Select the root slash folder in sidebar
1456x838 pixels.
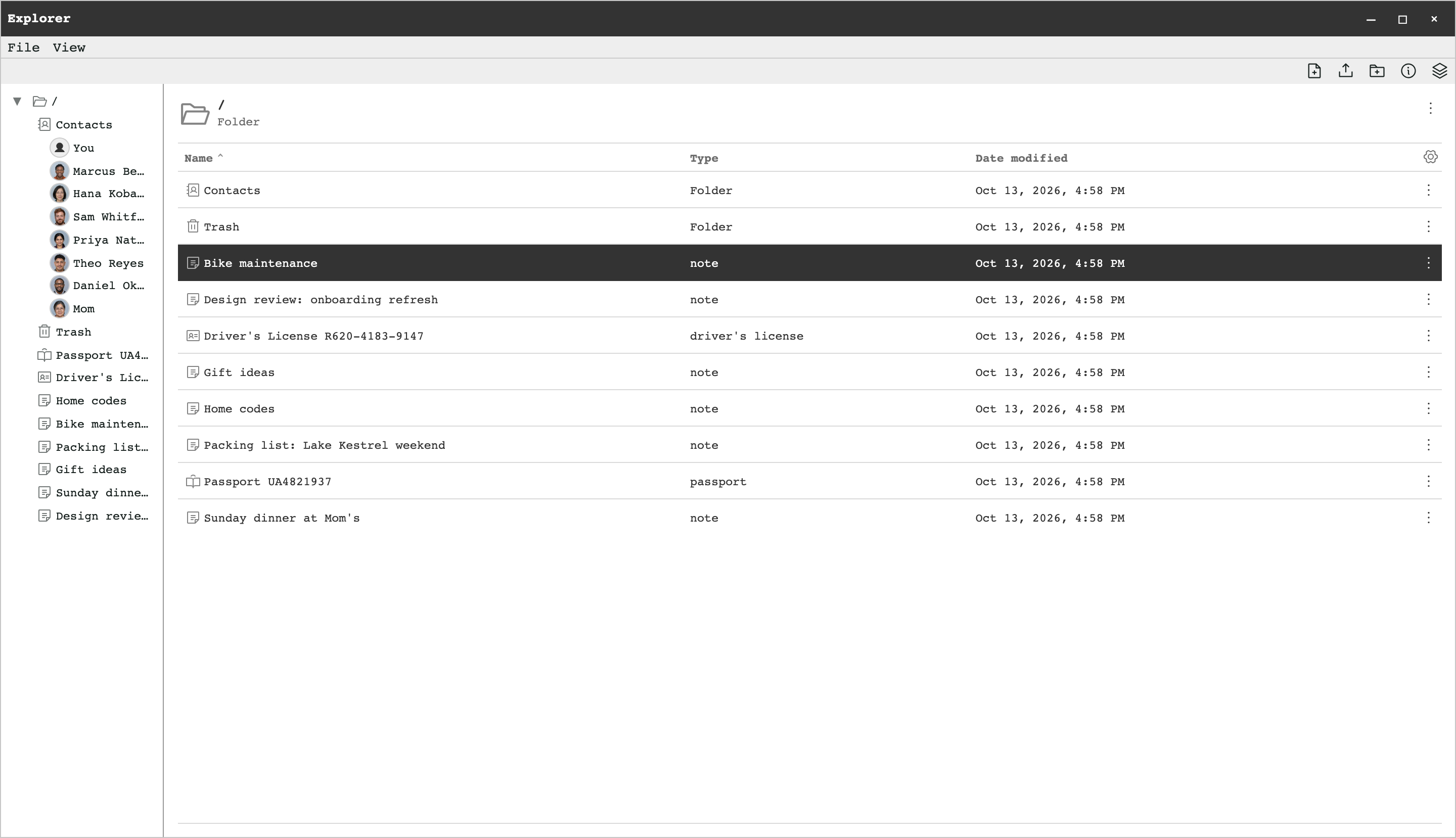coord(45,101)
